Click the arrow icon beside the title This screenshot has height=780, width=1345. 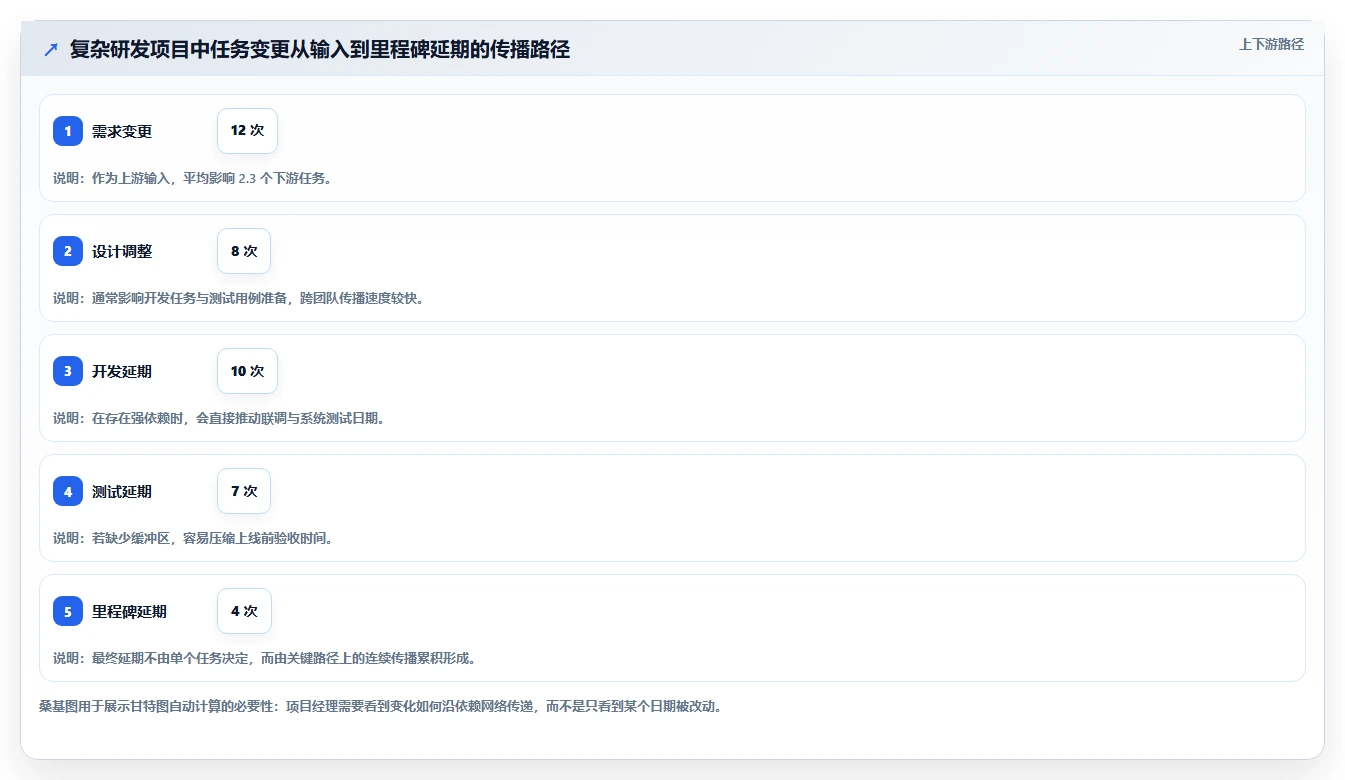51,49
